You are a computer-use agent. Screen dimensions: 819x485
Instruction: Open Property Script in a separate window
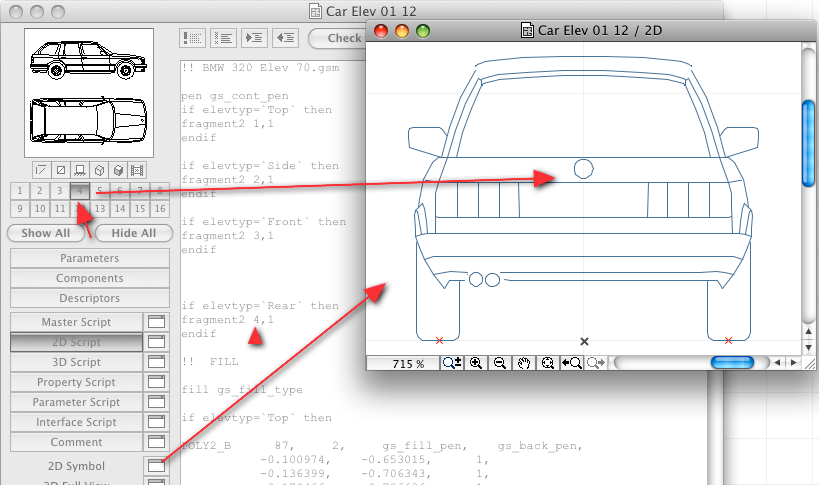pyautogui.click(x=156, y=382)
